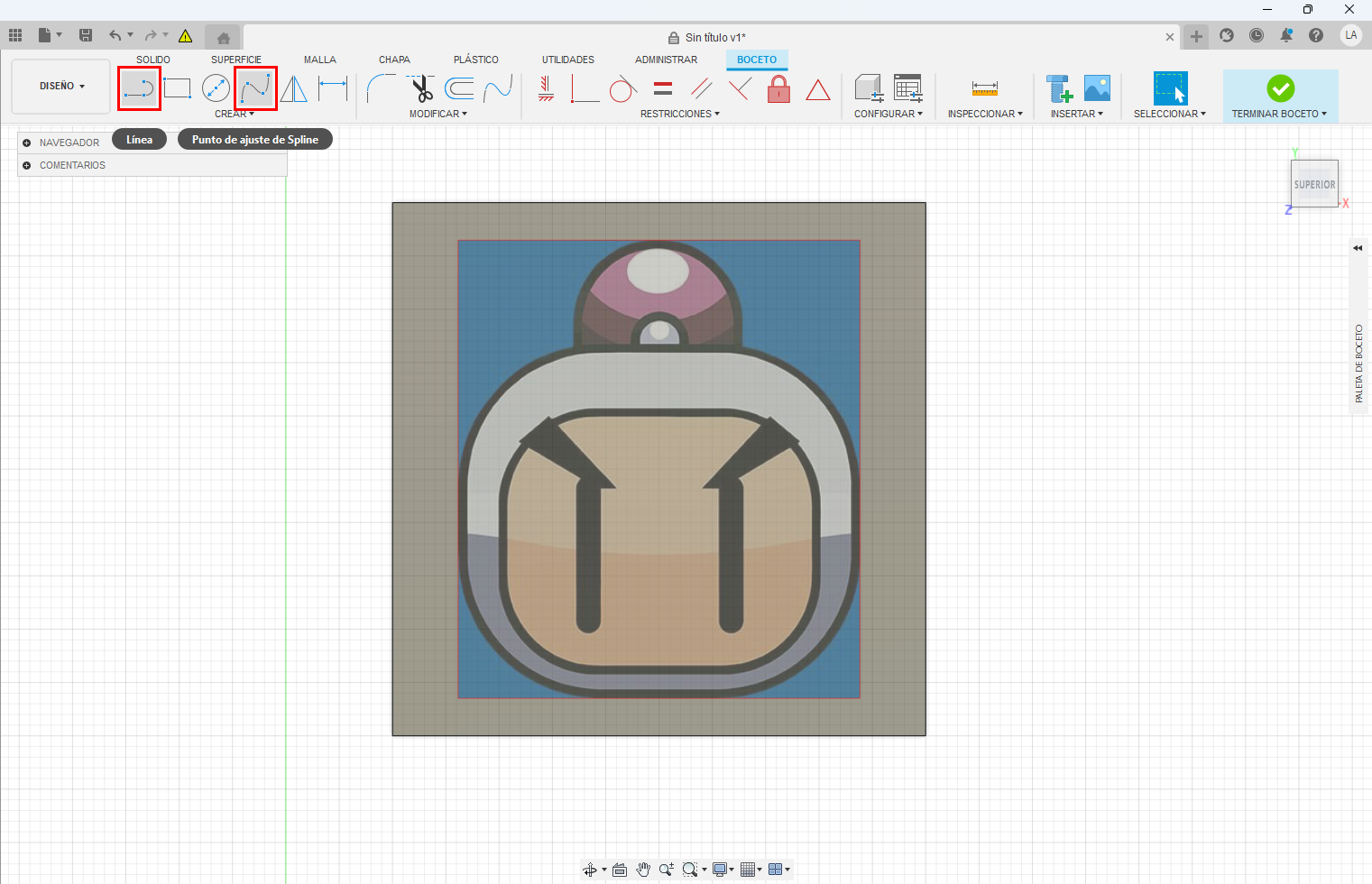Switch to the MALLA tab

pos(320,60)
